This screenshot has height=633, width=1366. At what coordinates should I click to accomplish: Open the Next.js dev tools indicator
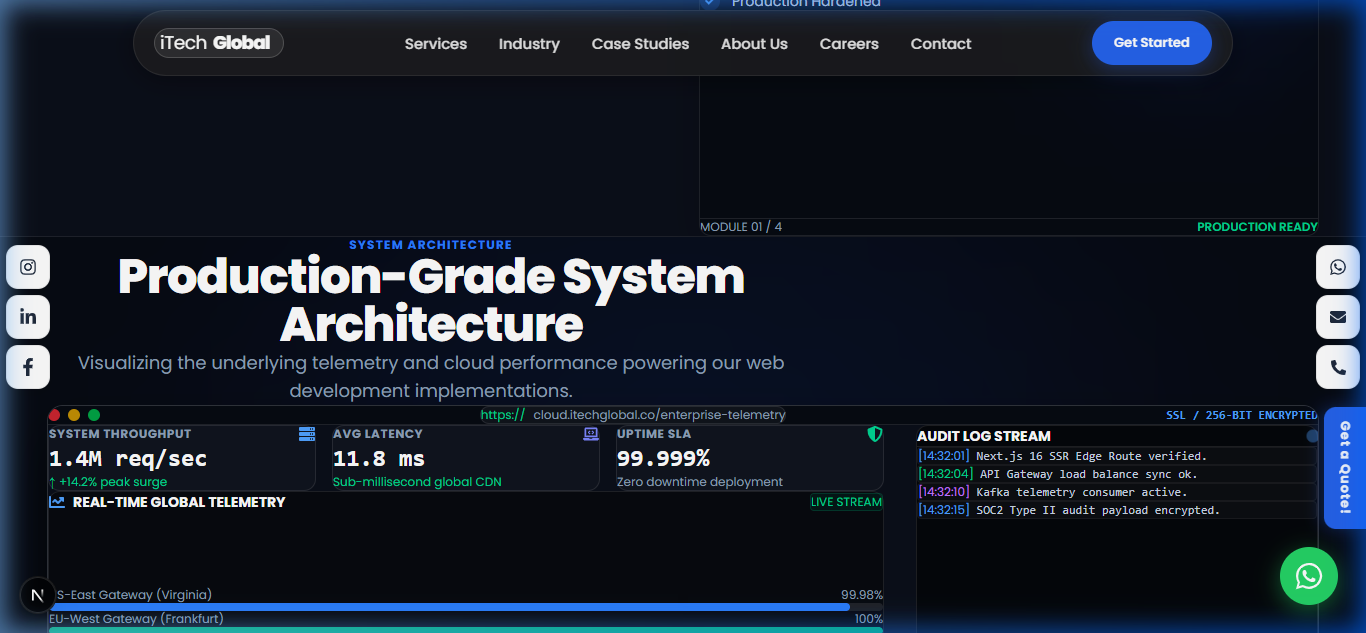coord(38,595)
